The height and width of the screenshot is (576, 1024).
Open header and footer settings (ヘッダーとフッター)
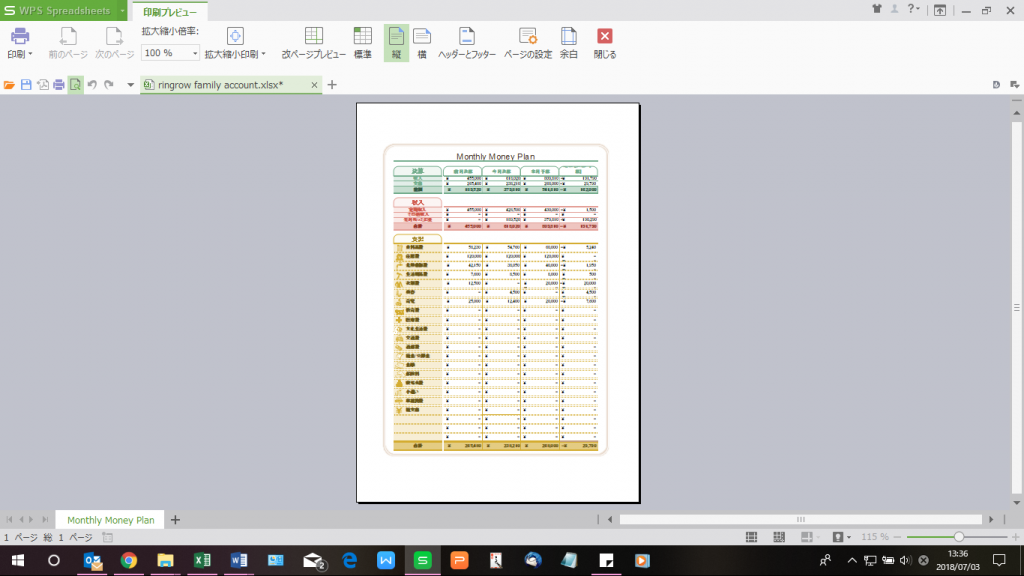[466, 40]
